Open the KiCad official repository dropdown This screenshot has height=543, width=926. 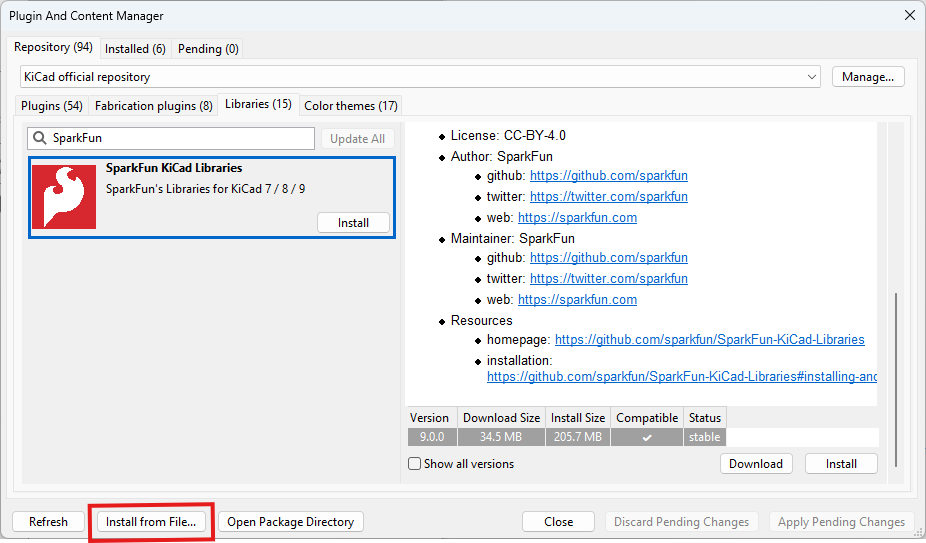tap(420, 77)
